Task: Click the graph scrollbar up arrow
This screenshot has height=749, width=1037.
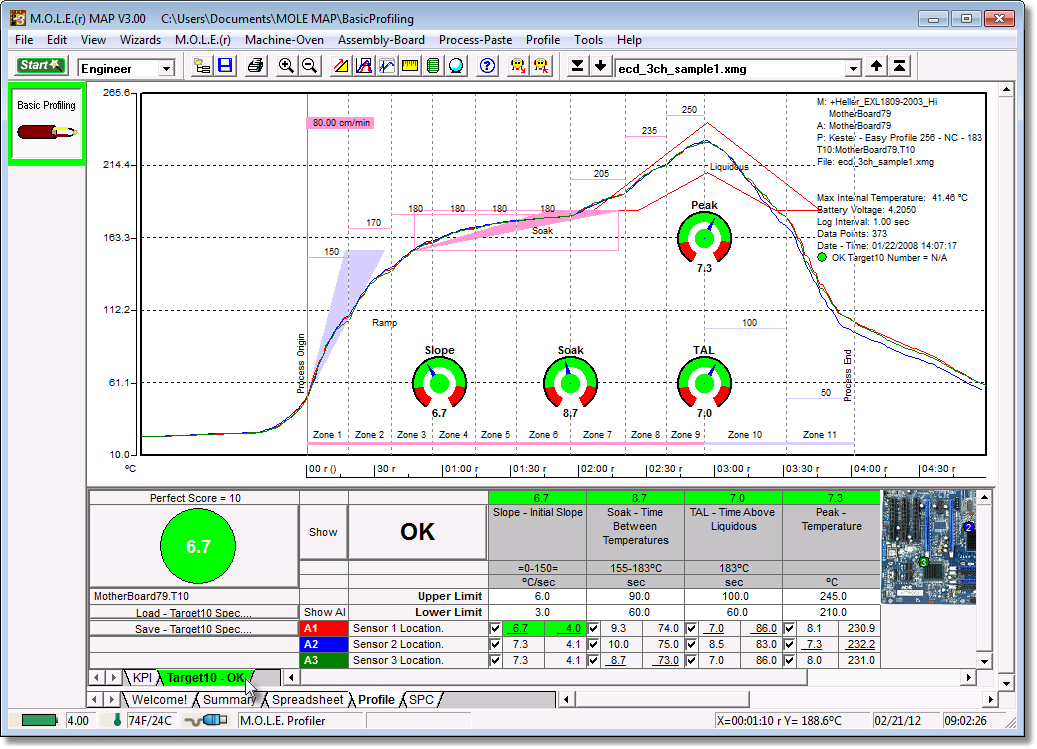Action: coord(1006,90)
